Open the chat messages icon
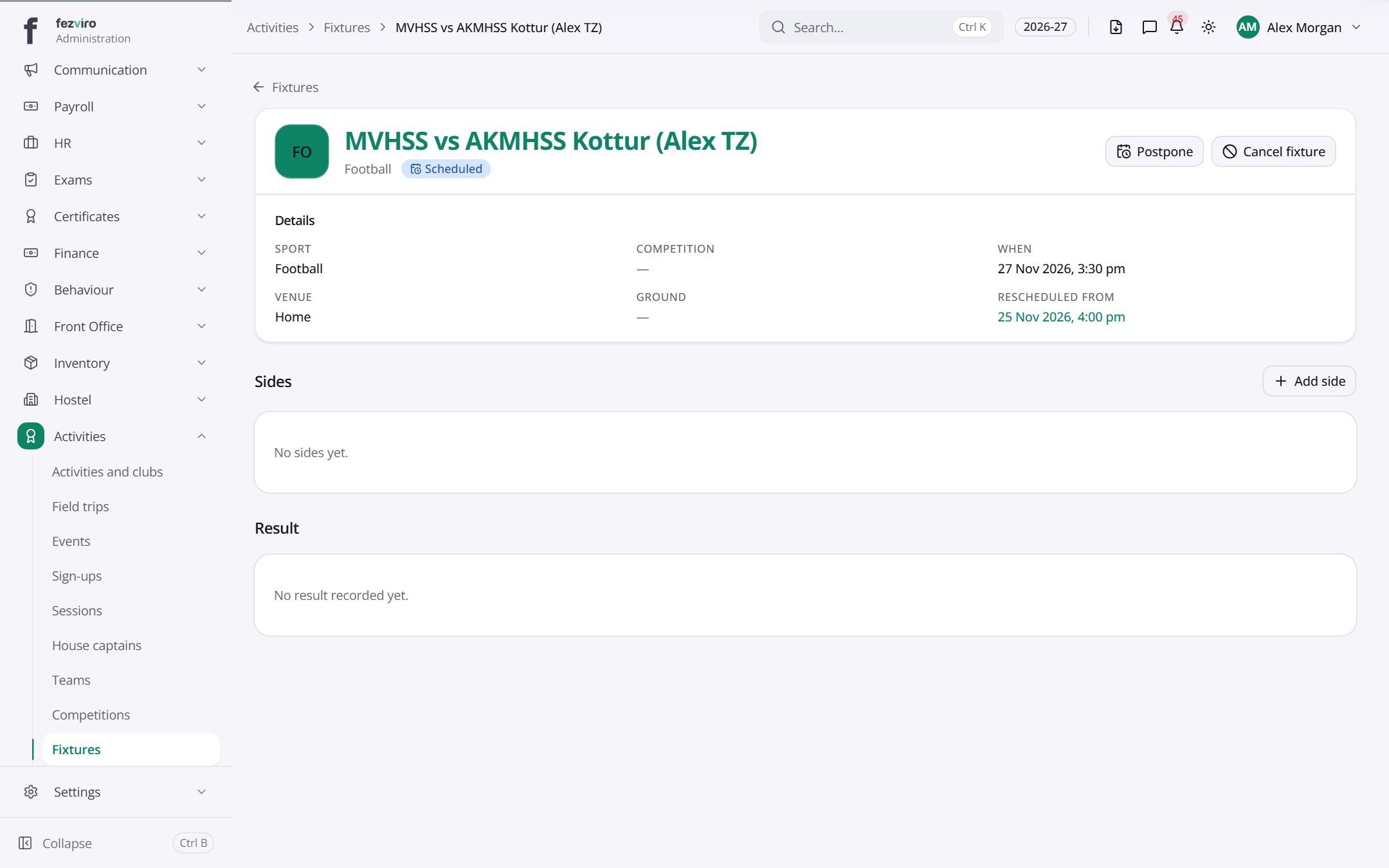Screen dimensions: 1389x868 coord(1149,27)
